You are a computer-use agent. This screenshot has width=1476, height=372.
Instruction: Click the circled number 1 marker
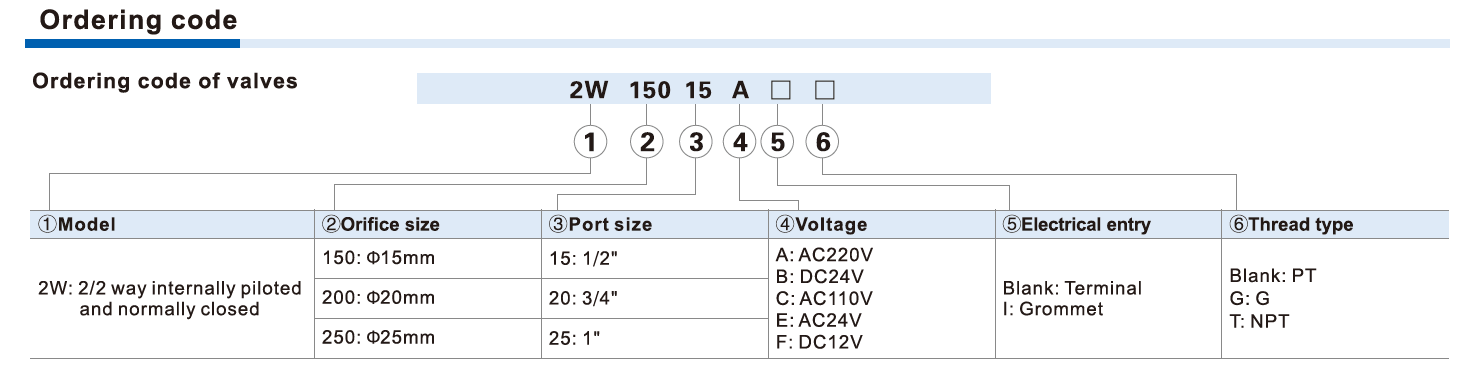coord(590,143)
